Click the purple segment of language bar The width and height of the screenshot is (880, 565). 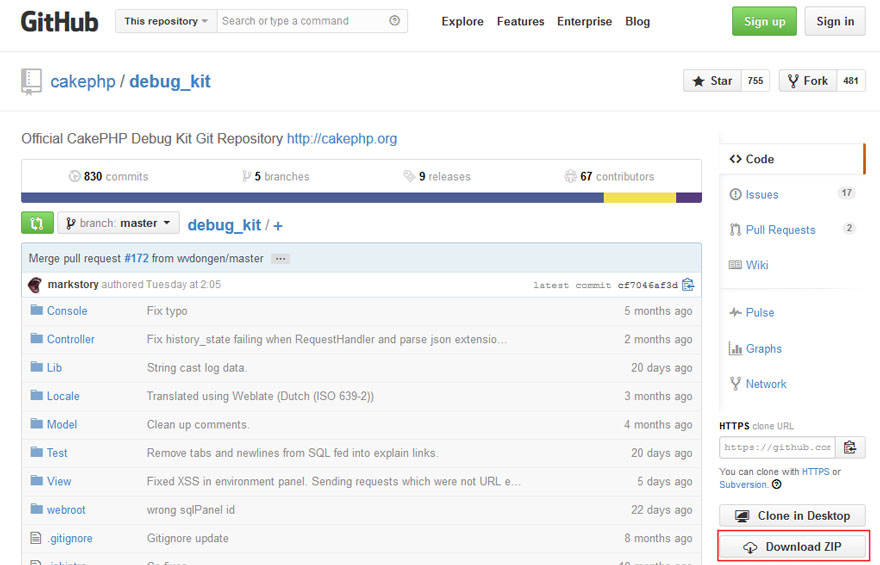pos(689,197)
